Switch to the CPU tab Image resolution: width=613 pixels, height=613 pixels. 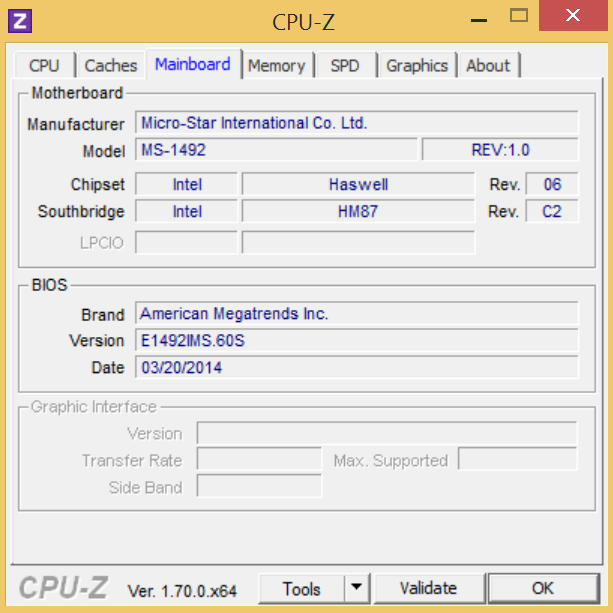[x=45, y=65]
